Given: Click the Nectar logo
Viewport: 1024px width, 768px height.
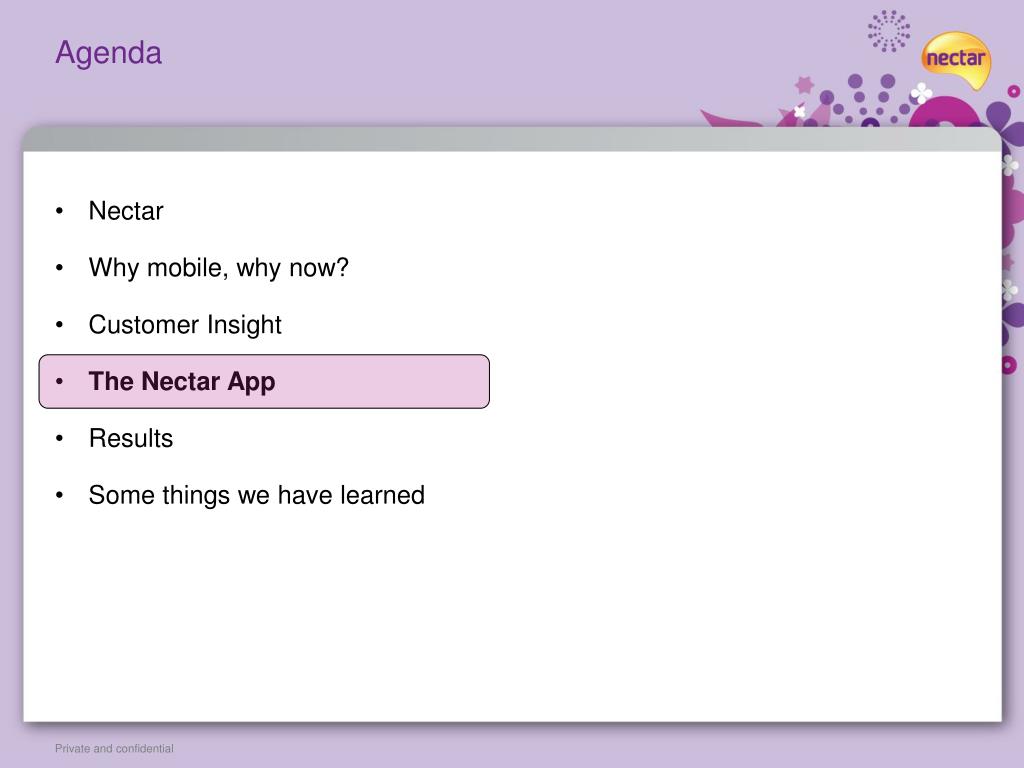Looking at the screenshot, I should tap(956, 60).
